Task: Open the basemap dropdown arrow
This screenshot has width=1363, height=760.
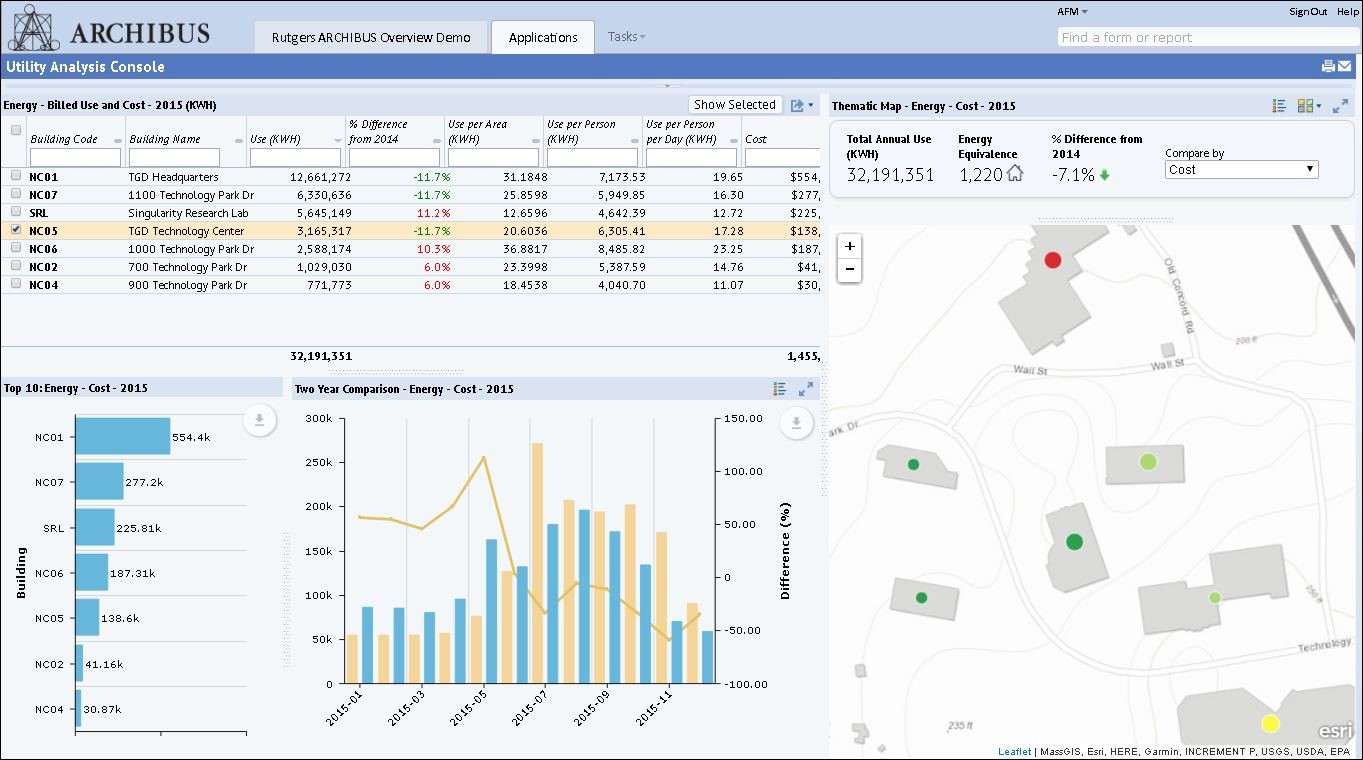Action: 1319,106
